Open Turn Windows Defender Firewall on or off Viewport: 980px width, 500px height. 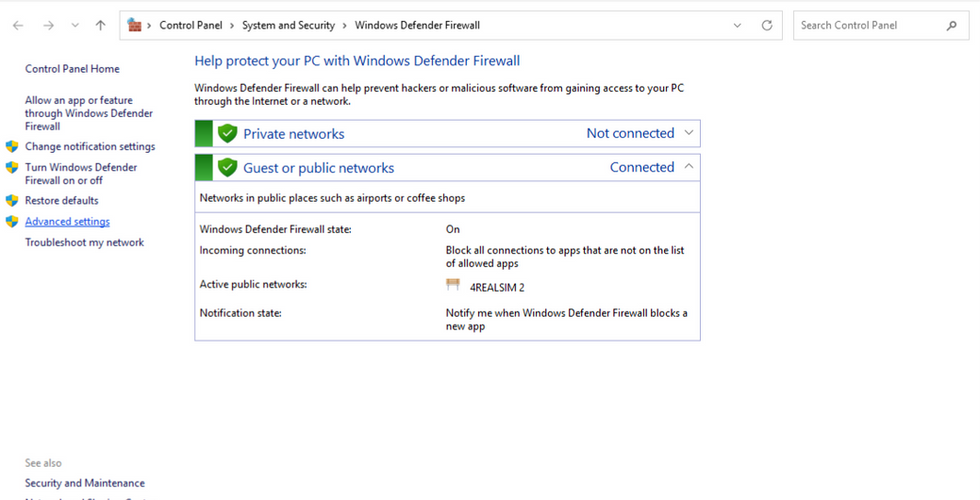(81, 174)
